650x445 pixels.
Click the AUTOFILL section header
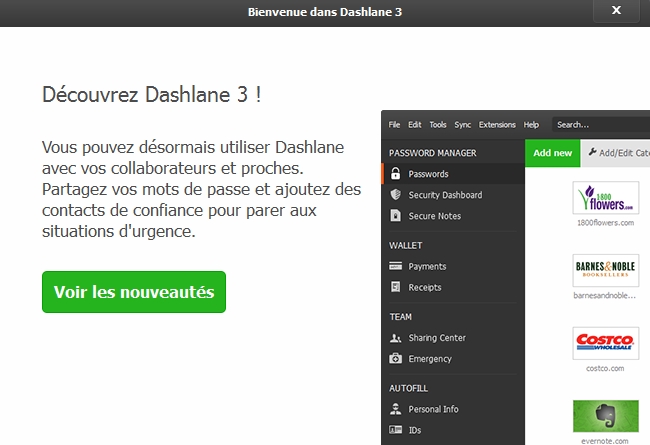click(408, 388)
